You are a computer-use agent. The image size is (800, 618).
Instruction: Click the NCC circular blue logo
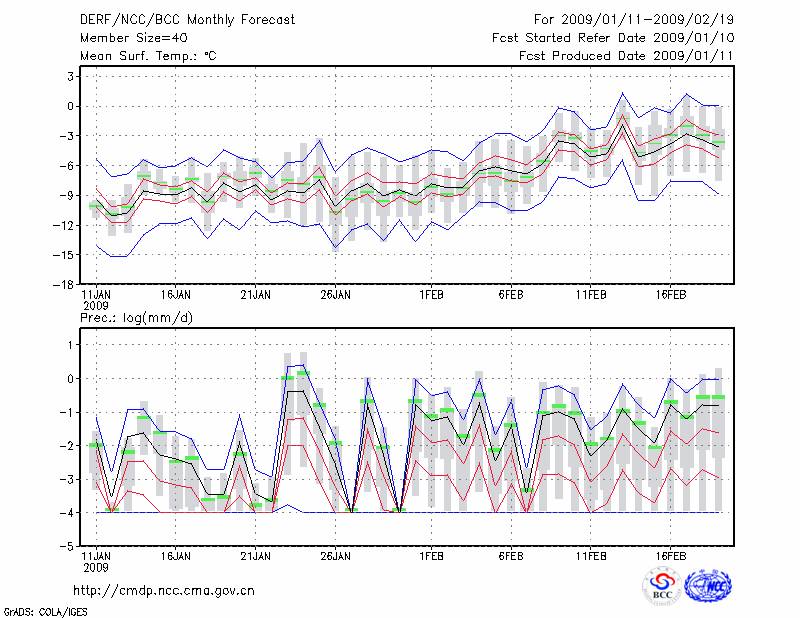point(708,587)
